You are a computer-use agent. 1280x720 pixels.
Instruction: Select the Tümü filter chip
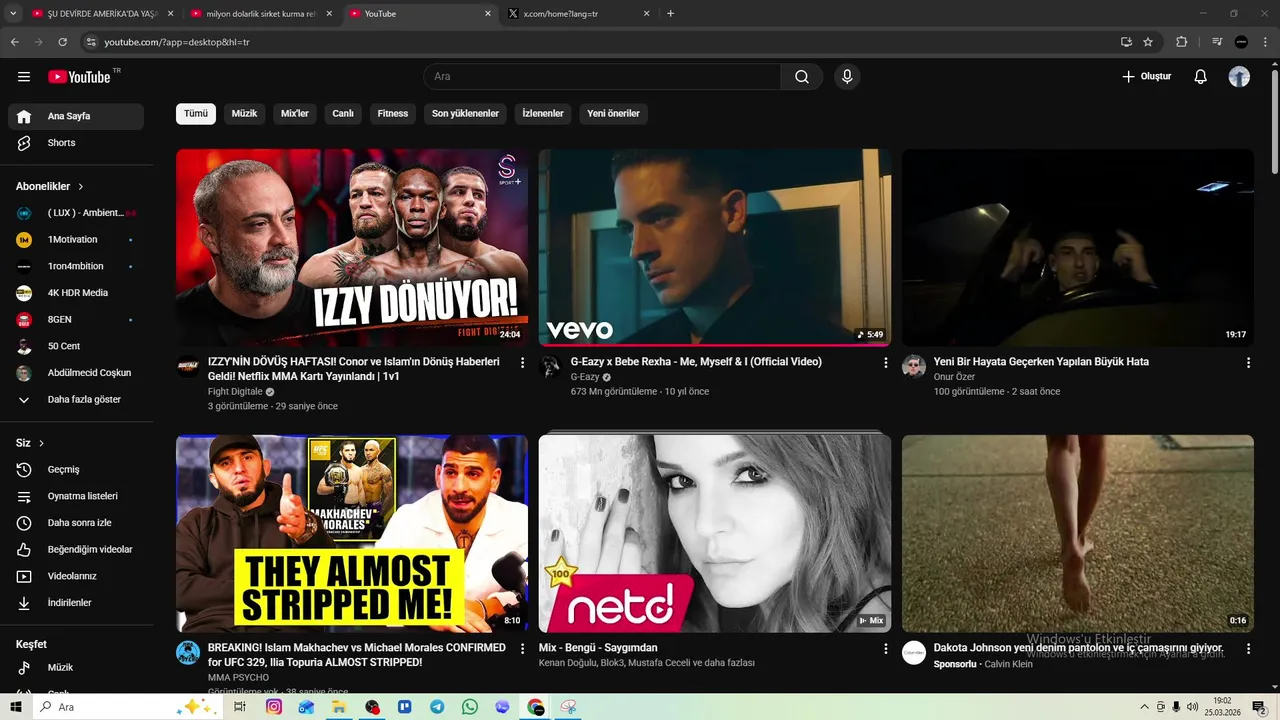click(196, 114)
